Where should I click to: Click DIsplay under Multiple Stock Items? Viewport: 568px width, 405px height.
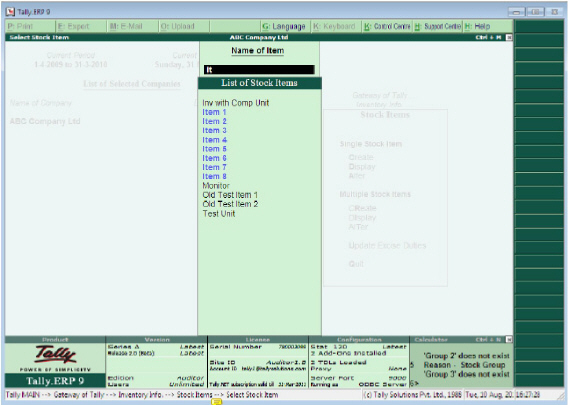pos(362,218)
